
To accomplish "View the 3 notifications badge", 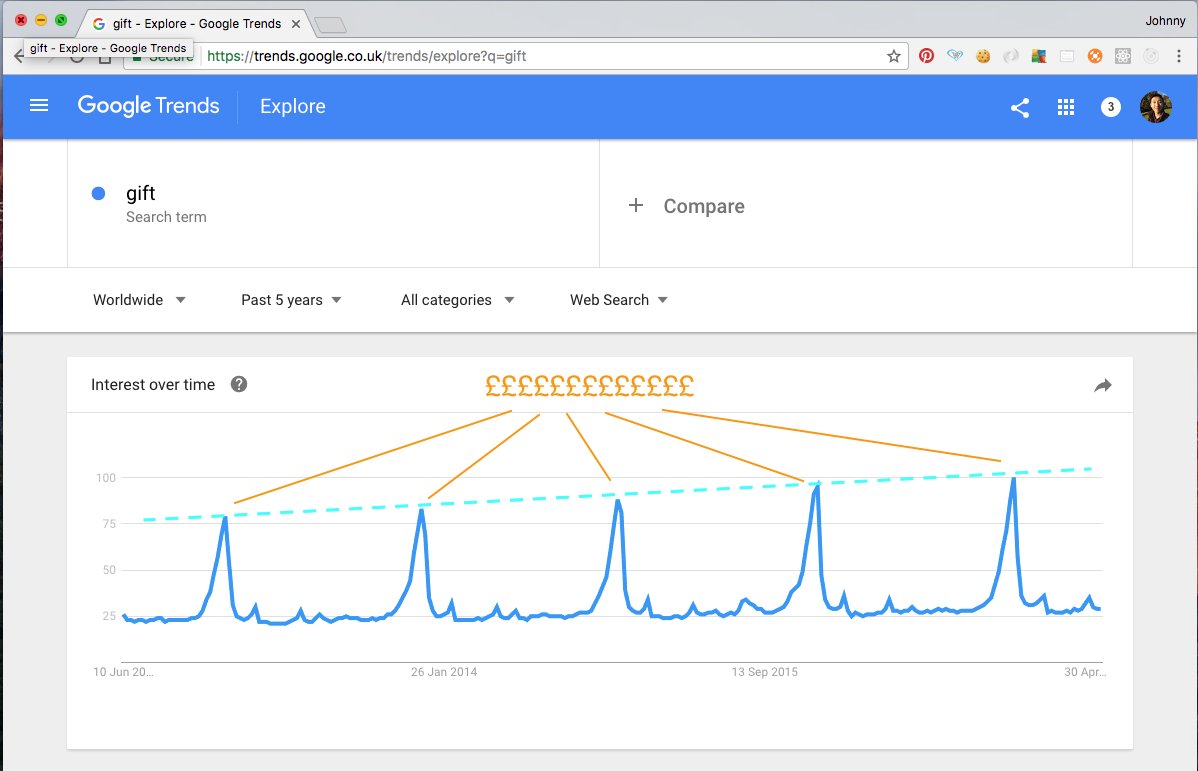I will [x=1110, y=107].
